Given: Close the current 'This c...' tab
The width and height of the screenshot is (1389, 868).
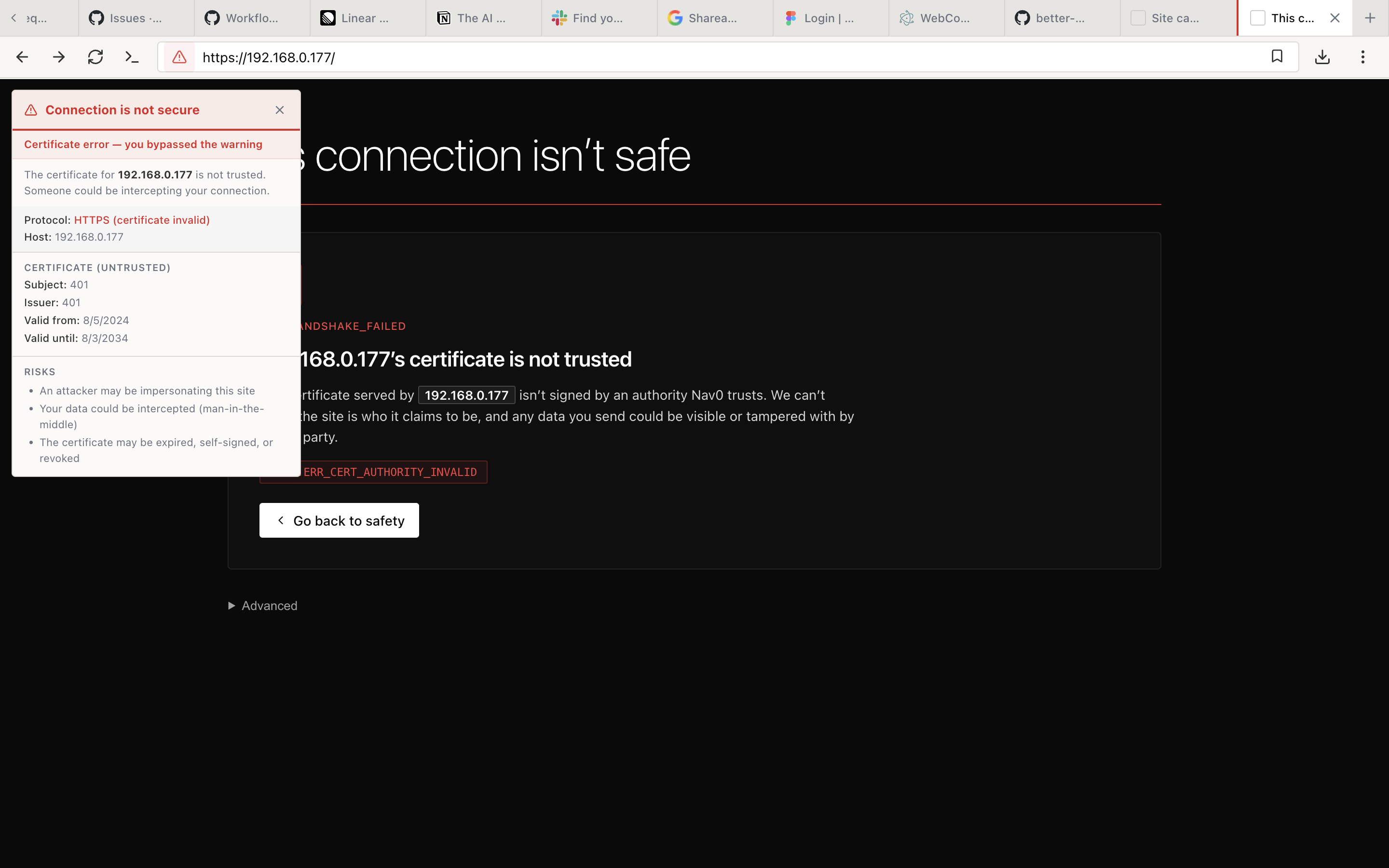Looking at the screenshot, I should coord(1335,18).
